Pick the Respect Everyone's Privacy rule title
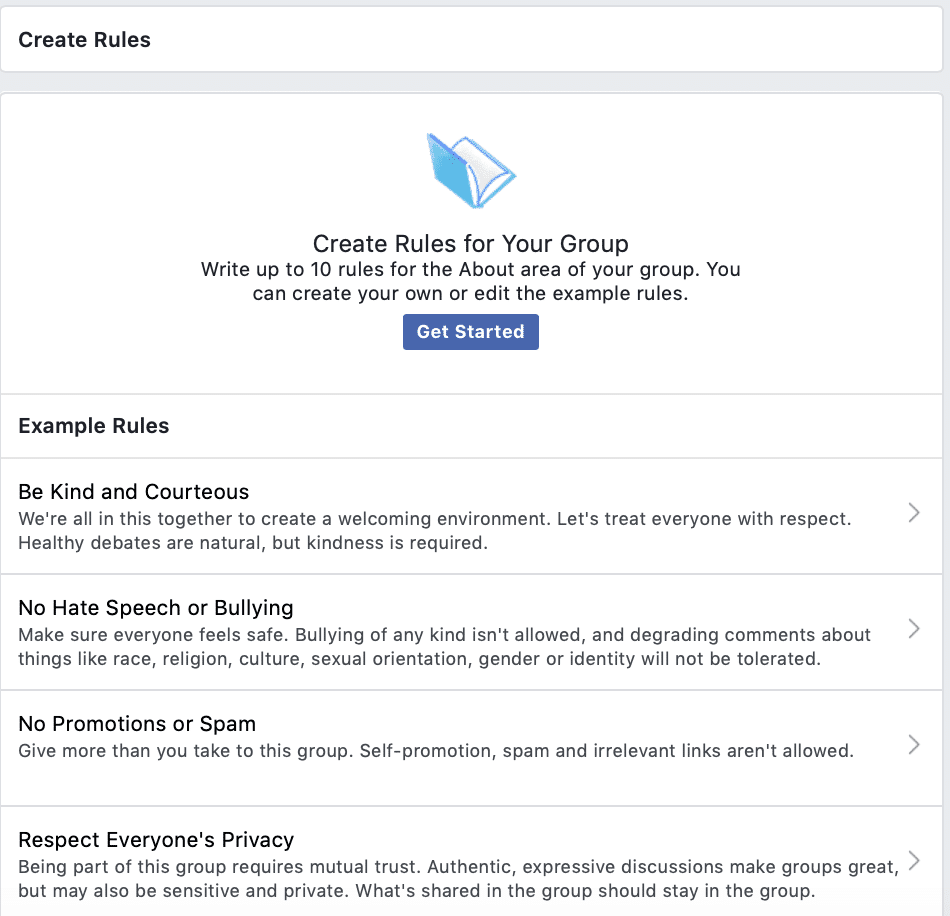The width and height of the screenshot is (950, 916). [156, 840]
